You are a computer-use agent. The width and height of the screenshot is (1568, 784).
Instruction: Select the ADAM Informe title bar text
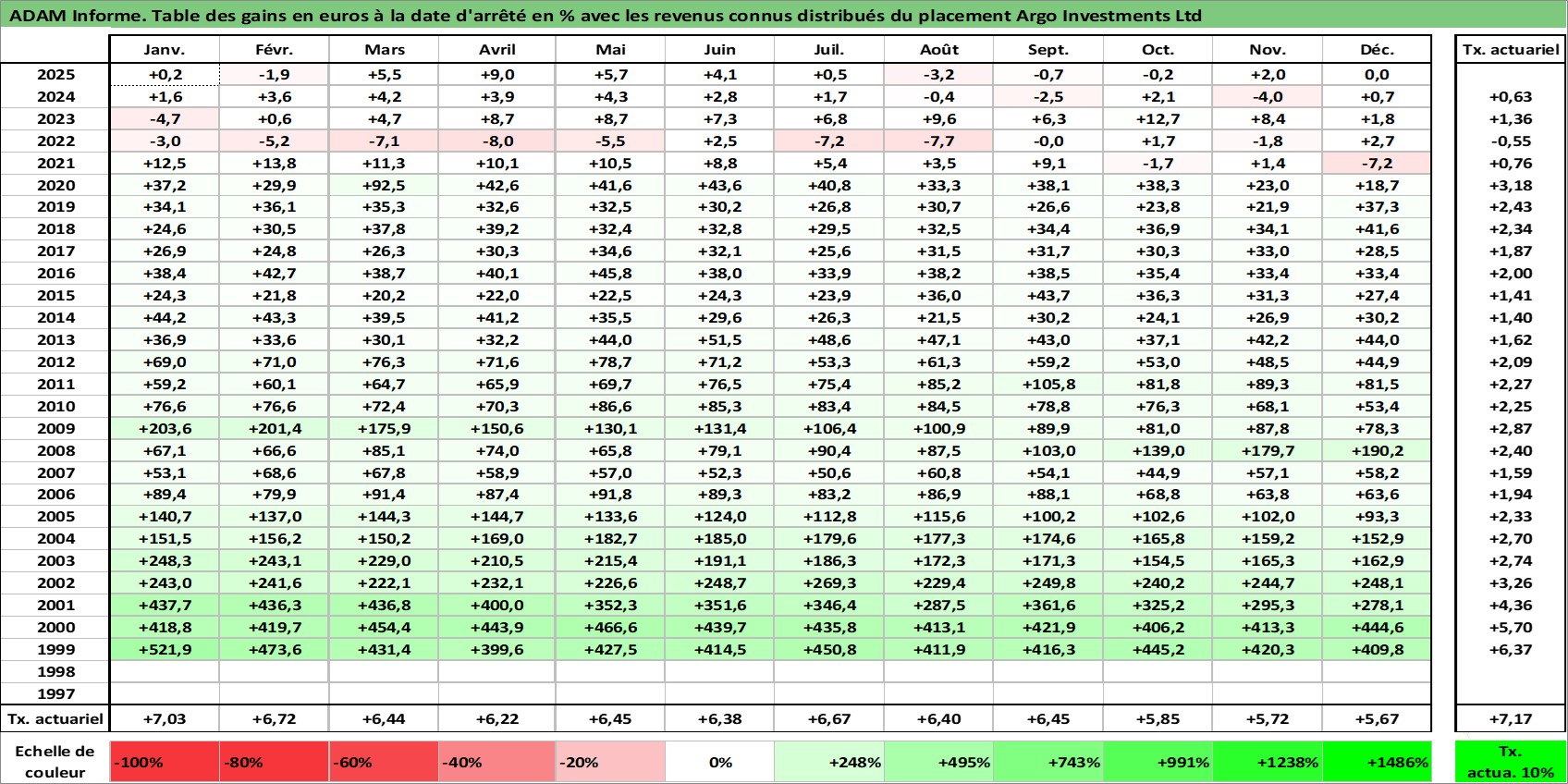coord(606,16)
